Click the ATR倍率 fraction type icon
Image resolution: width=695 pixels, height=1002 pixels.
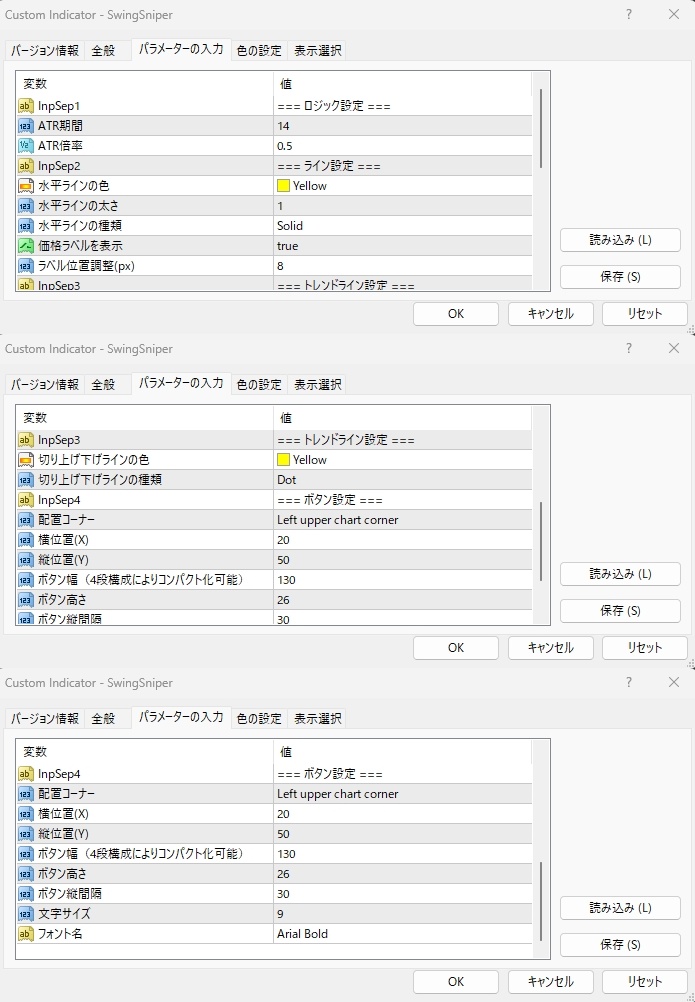tap(26, 146)
